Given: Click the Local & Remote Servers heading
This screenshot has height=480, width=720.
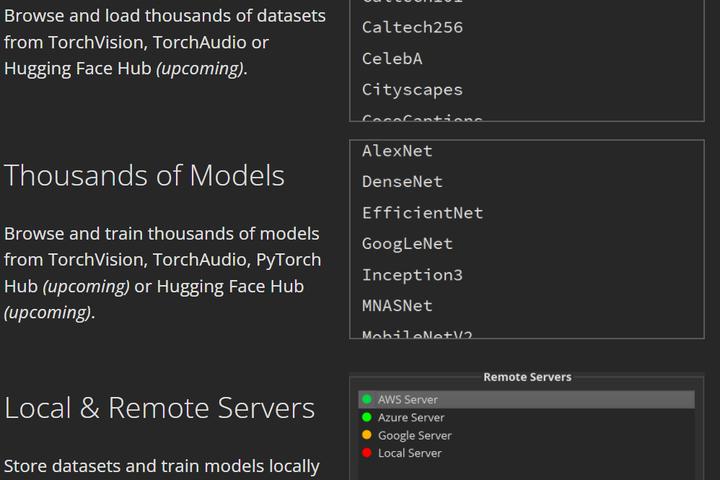Looking at the screenshot, I should (159, 408).
